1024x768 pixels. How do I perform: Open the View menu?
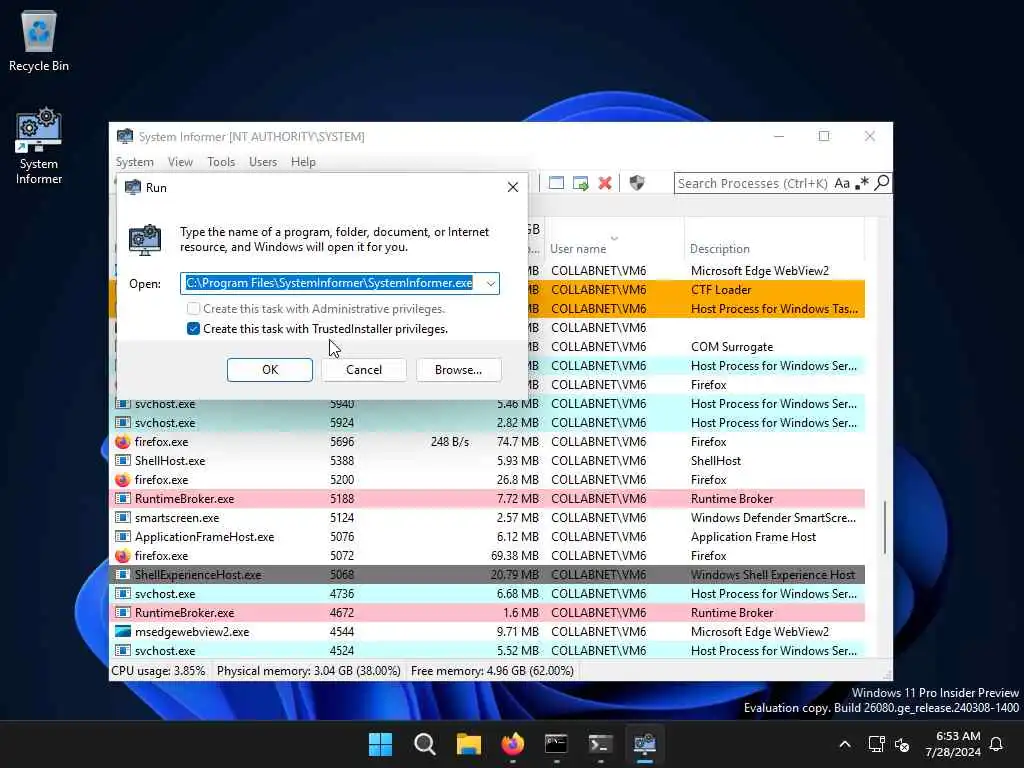pos(180,162)
